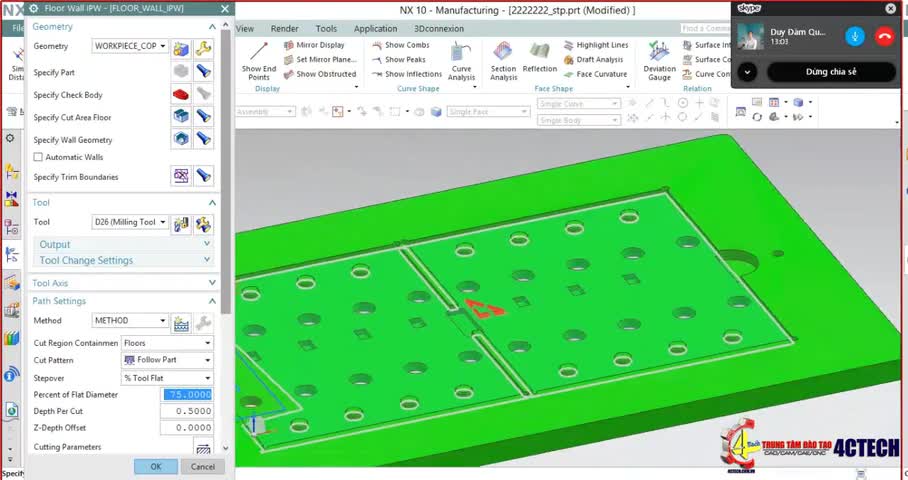
Task: Expand Skype call options chevron
Action: point(747,72)
